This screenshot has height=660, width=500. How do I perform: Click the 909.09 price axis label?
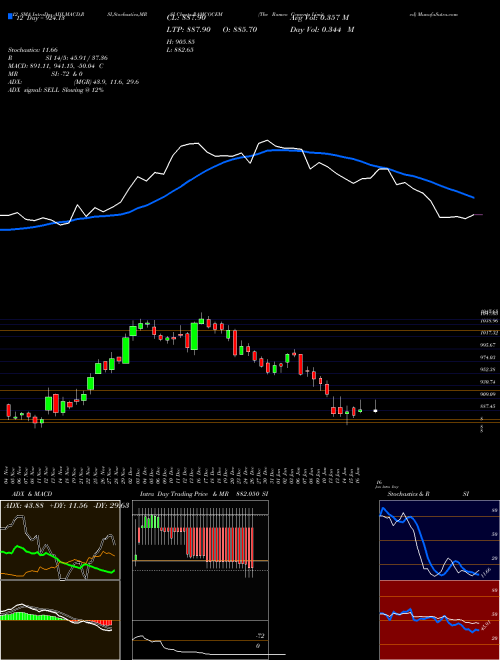click(489, 394)
